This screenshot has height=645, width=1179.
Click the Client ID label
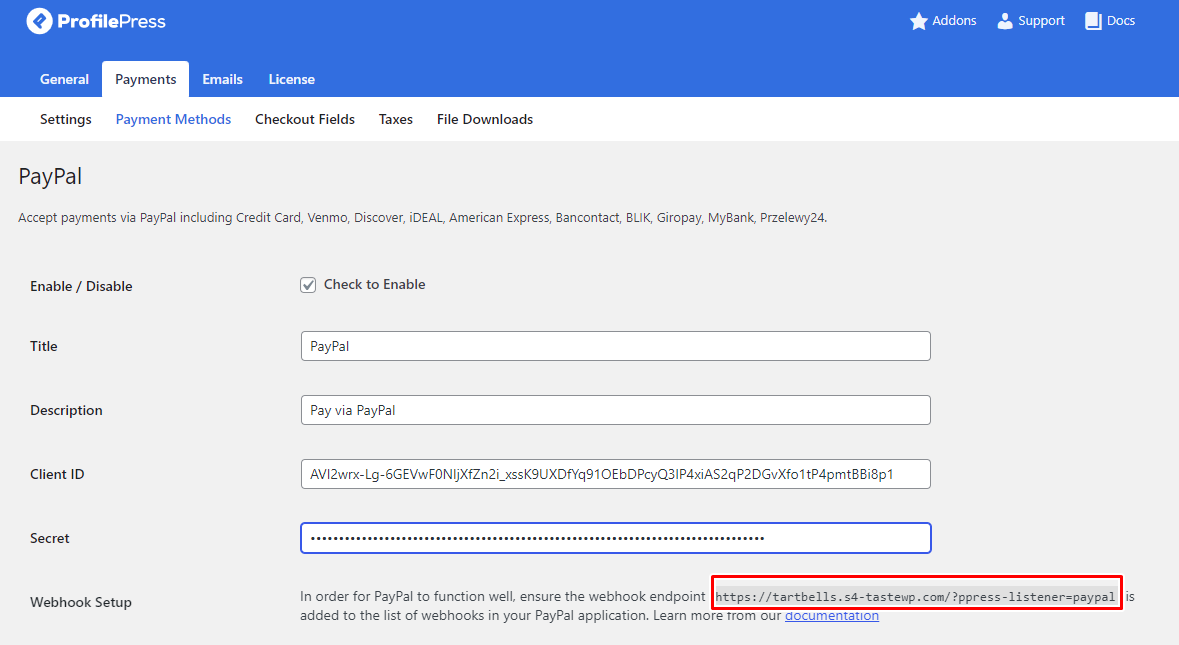[57, 474]
